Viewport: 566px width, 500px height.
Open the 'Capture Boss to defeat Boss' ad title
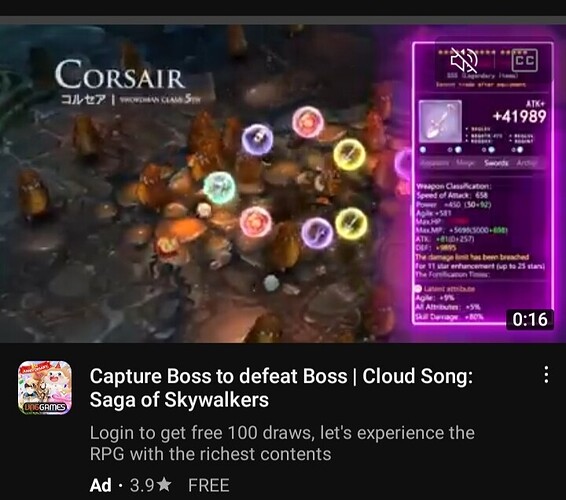tap(281, 388)
